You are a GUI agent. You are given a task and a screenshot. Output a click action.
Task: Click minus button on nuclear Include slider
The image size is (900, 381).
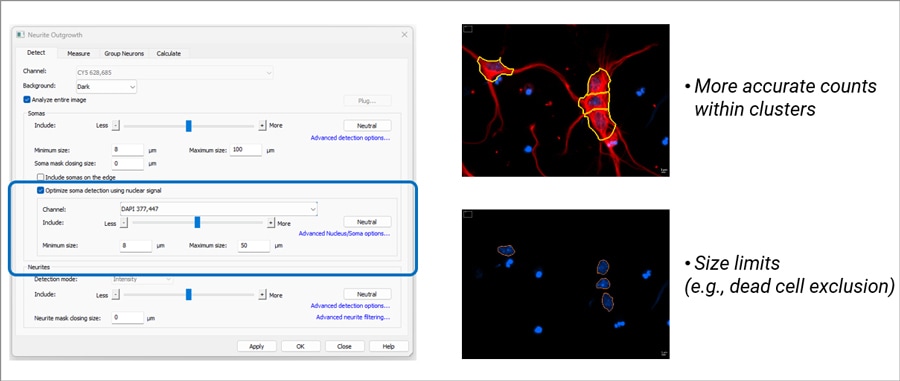point(123,223)
